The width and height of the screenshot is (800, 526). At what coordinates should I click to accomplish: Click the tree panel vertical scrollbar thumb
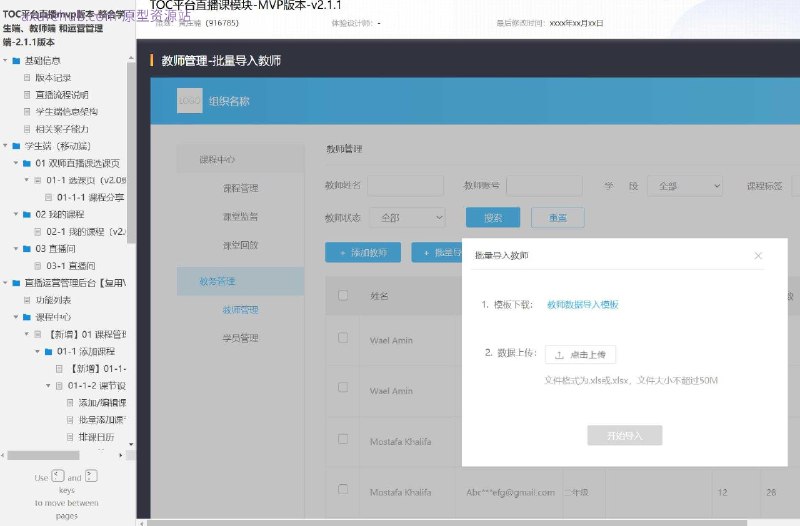(131, 153)
